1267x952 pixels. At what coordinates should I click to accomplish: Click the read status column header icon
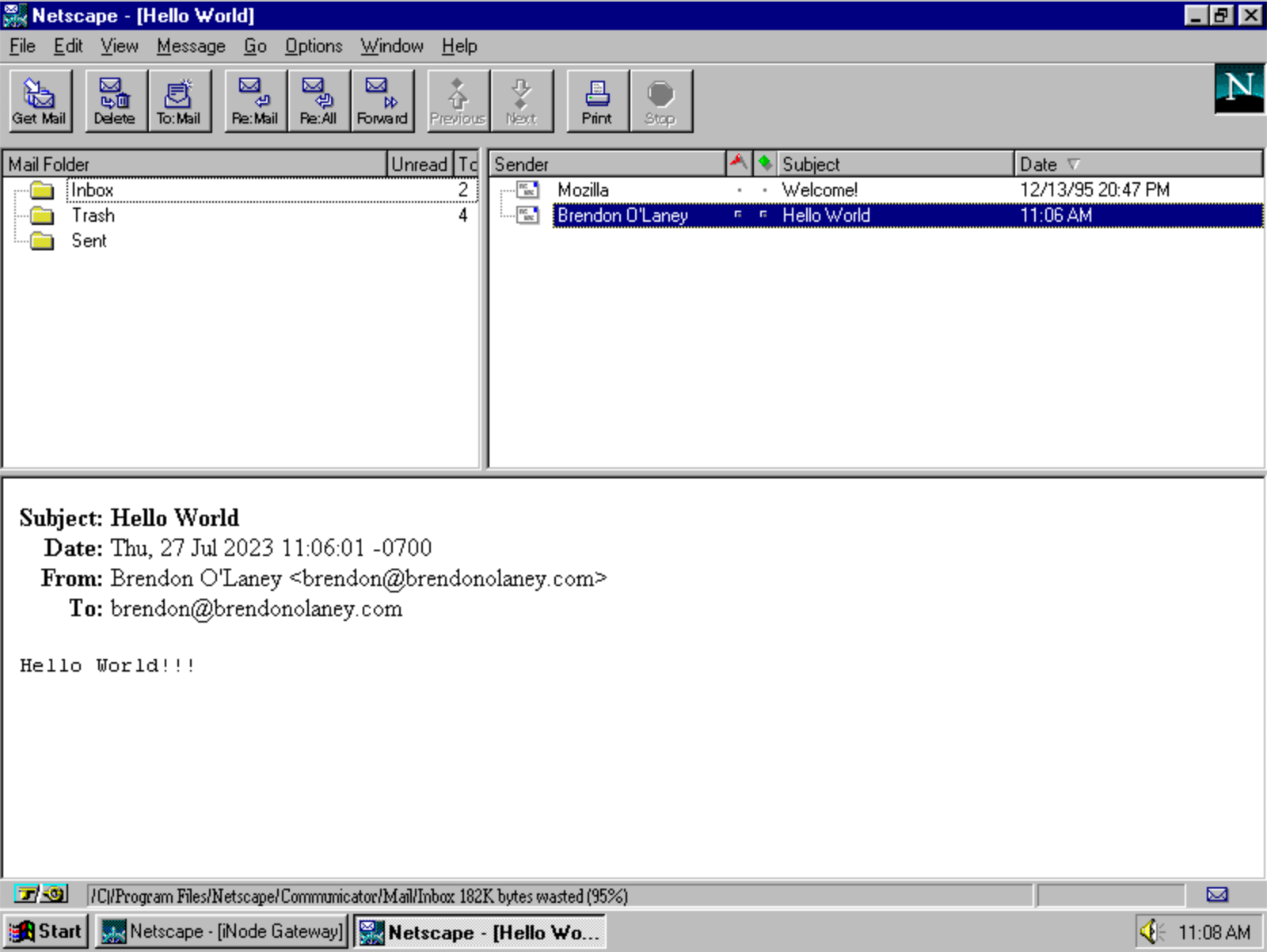pos(765,163)
